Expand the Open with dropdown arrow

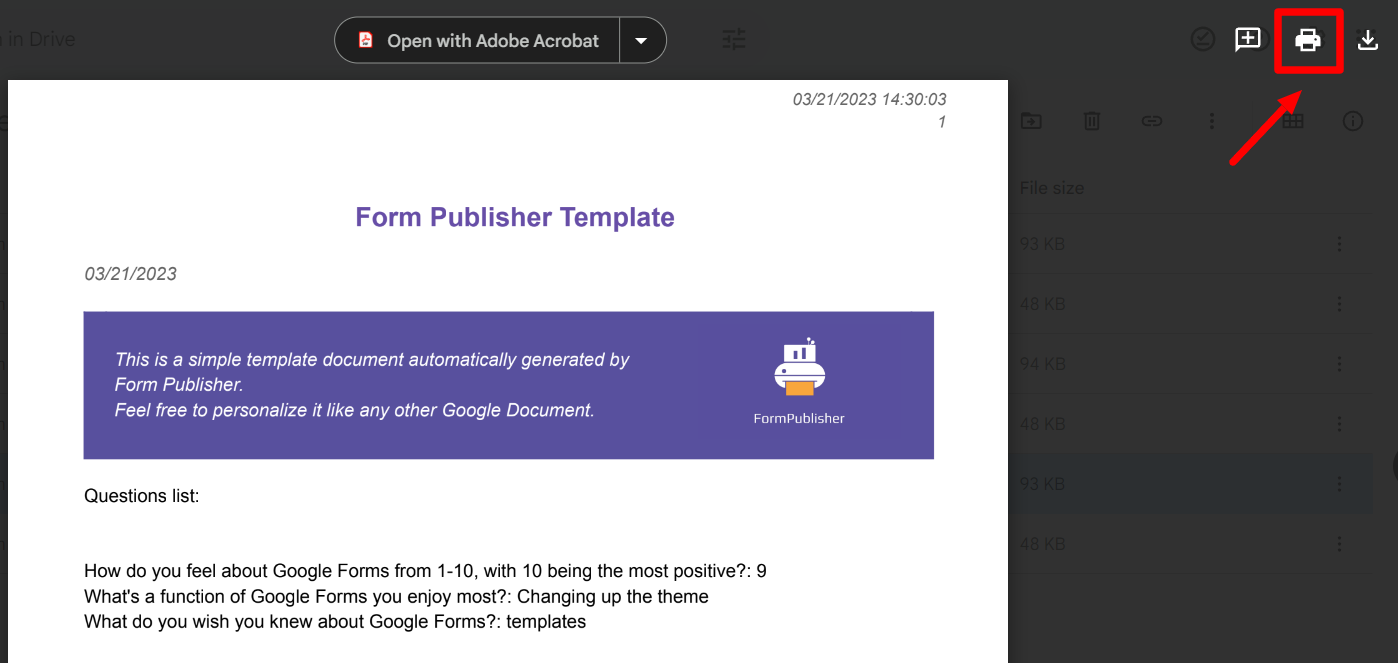(642, 41)
